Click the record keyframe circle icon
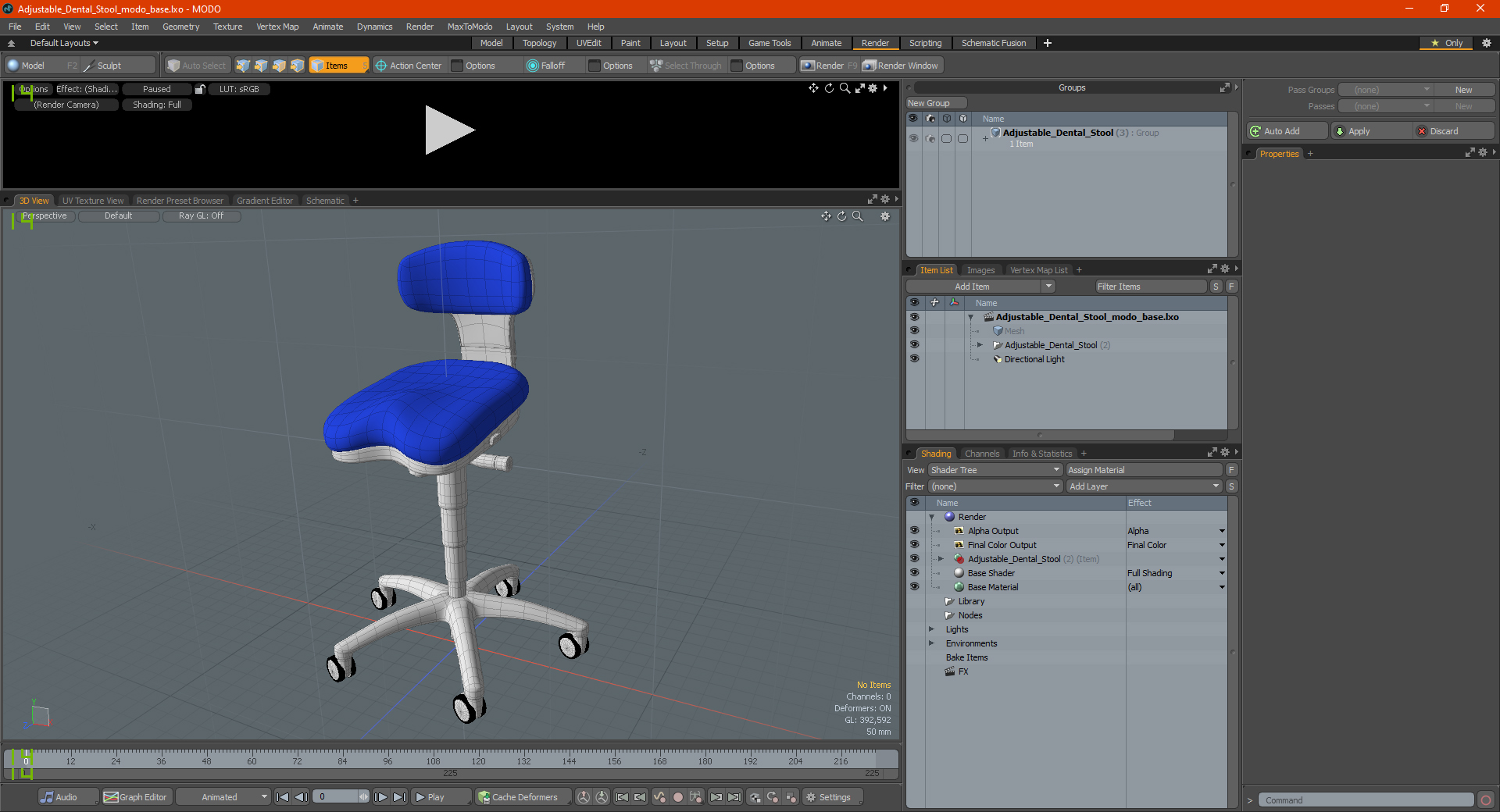 tap(678, 797)
